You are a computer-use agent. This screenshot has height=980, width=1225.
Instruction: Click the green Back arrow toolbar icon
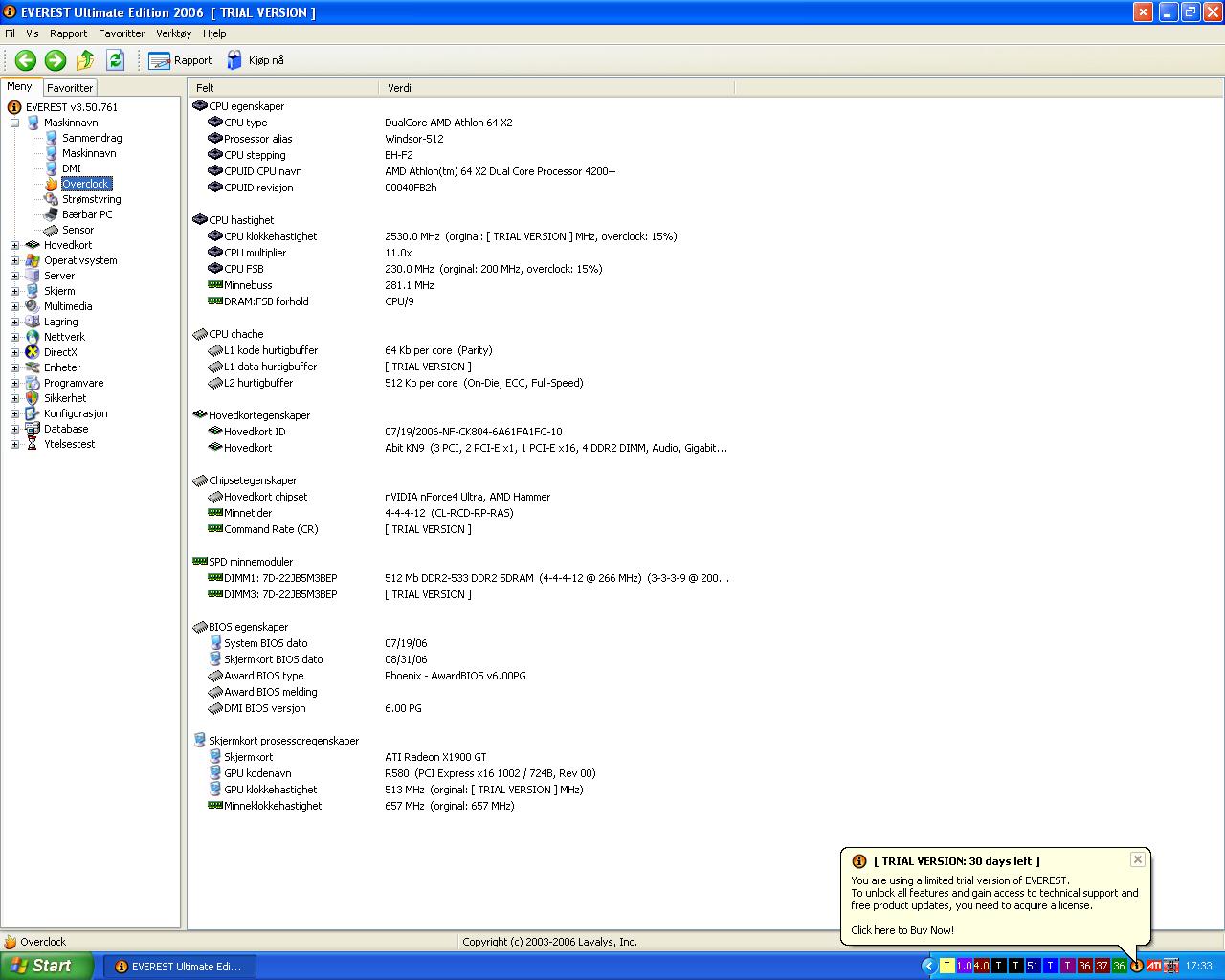[26, 60]
